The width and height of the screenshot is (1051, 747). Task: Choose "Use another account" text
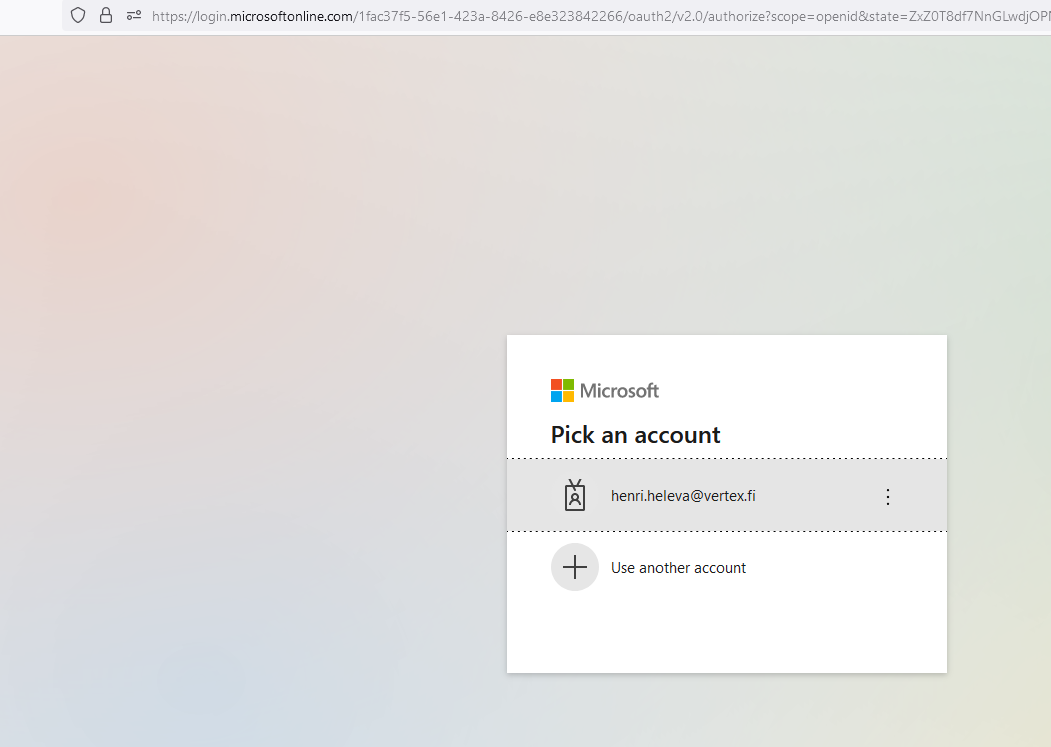tap(678, 568)
